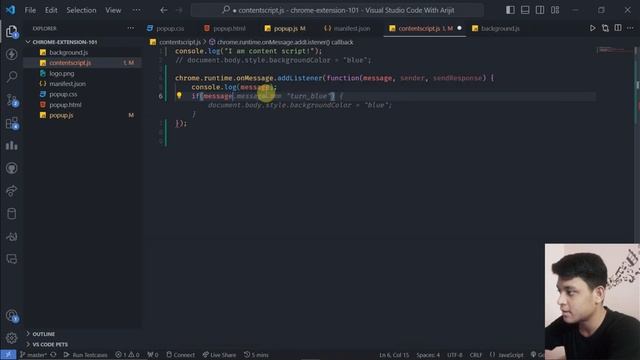Click master branch in status bar
640x360 pixels.
33,355
